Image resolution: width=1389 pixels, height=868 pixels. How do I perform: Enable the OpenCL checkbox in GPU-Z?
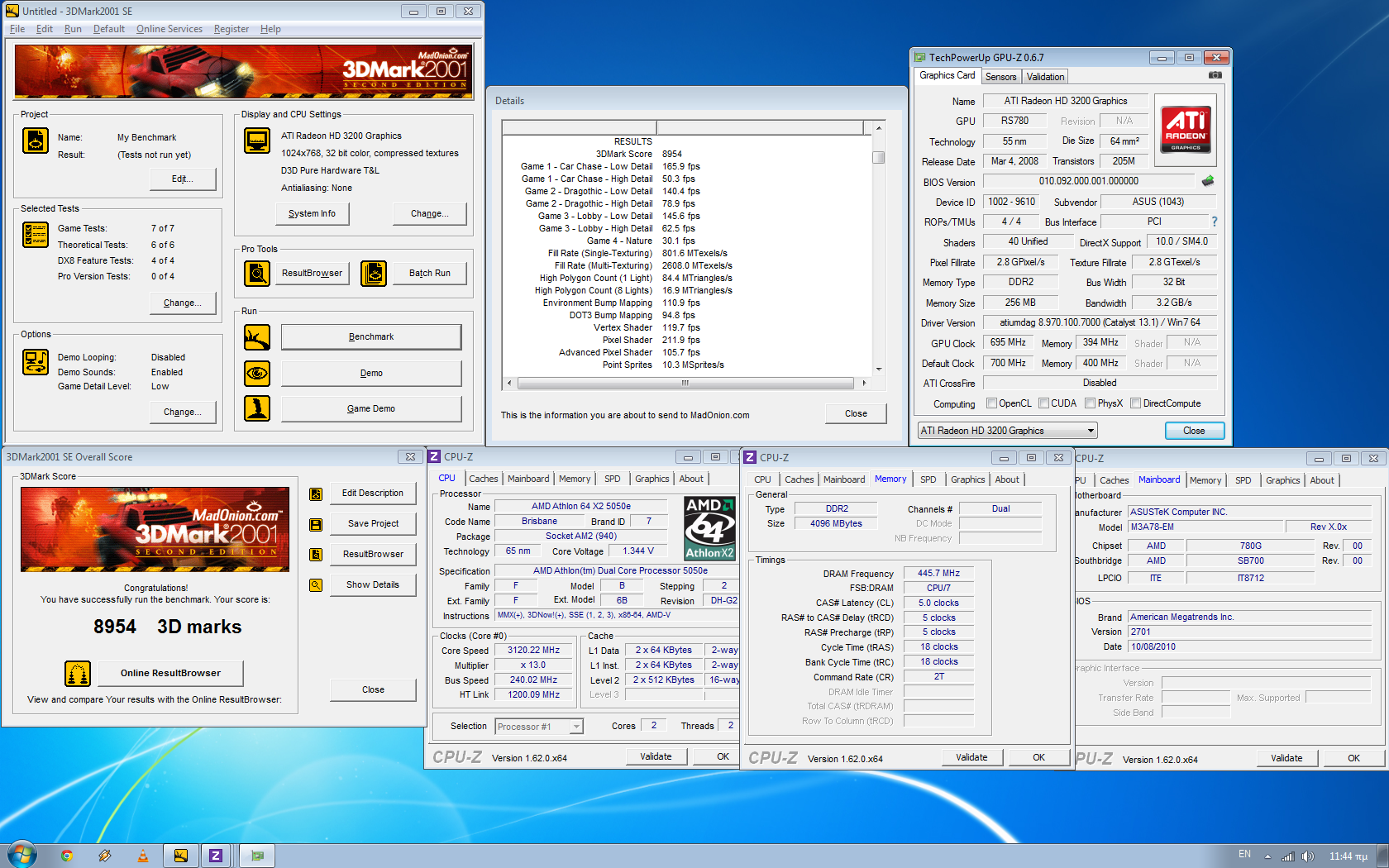tap(992, 403)
